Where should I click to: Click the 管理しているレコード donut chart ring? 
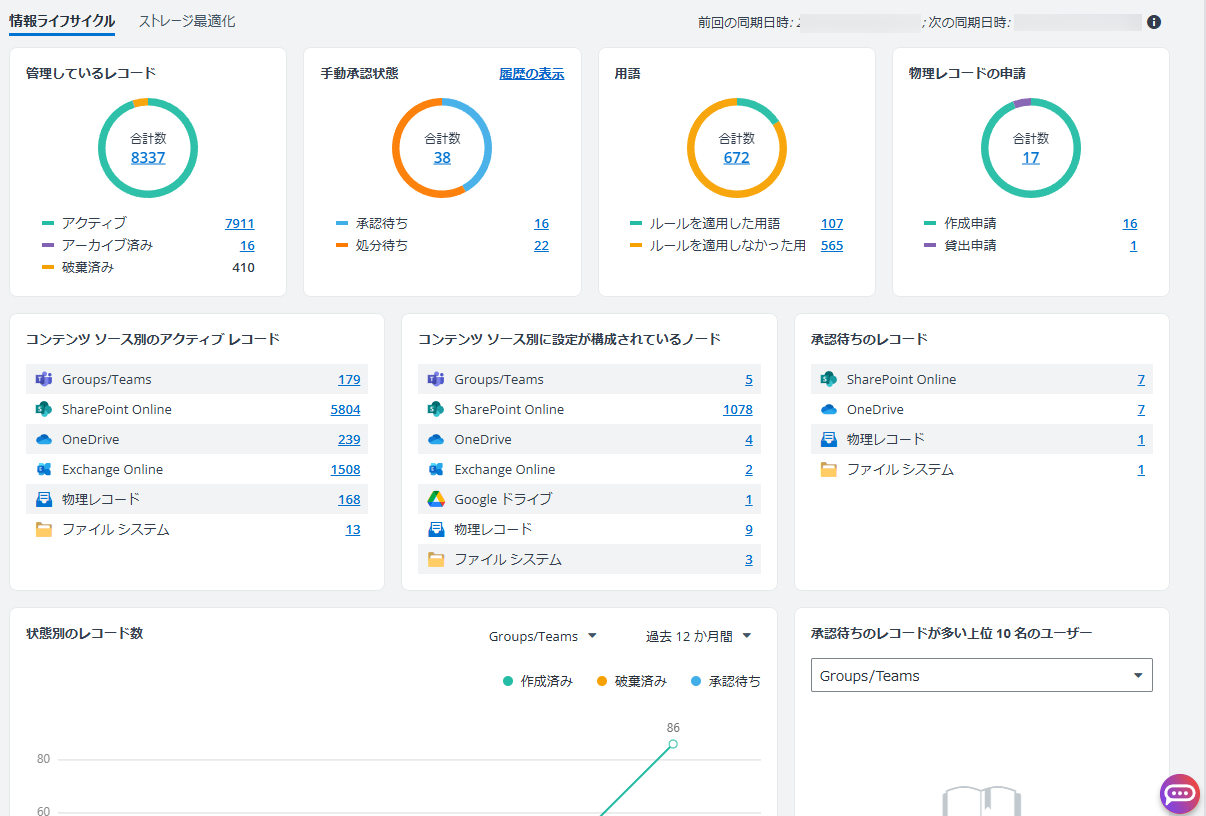pyautogui.click(x=148, y=148)
